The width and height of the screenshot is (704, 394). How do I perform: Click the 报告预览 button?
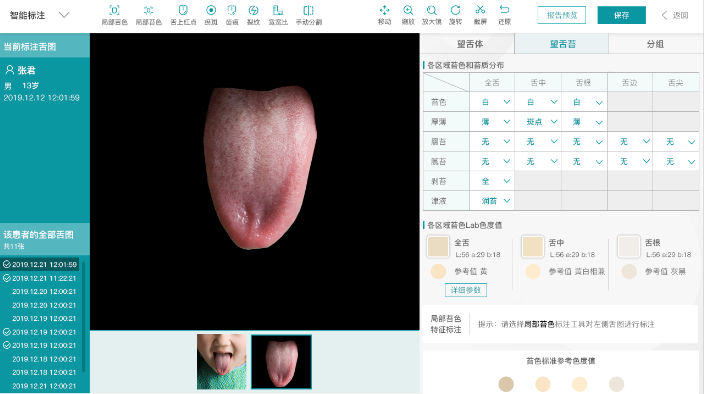(562, 15)
